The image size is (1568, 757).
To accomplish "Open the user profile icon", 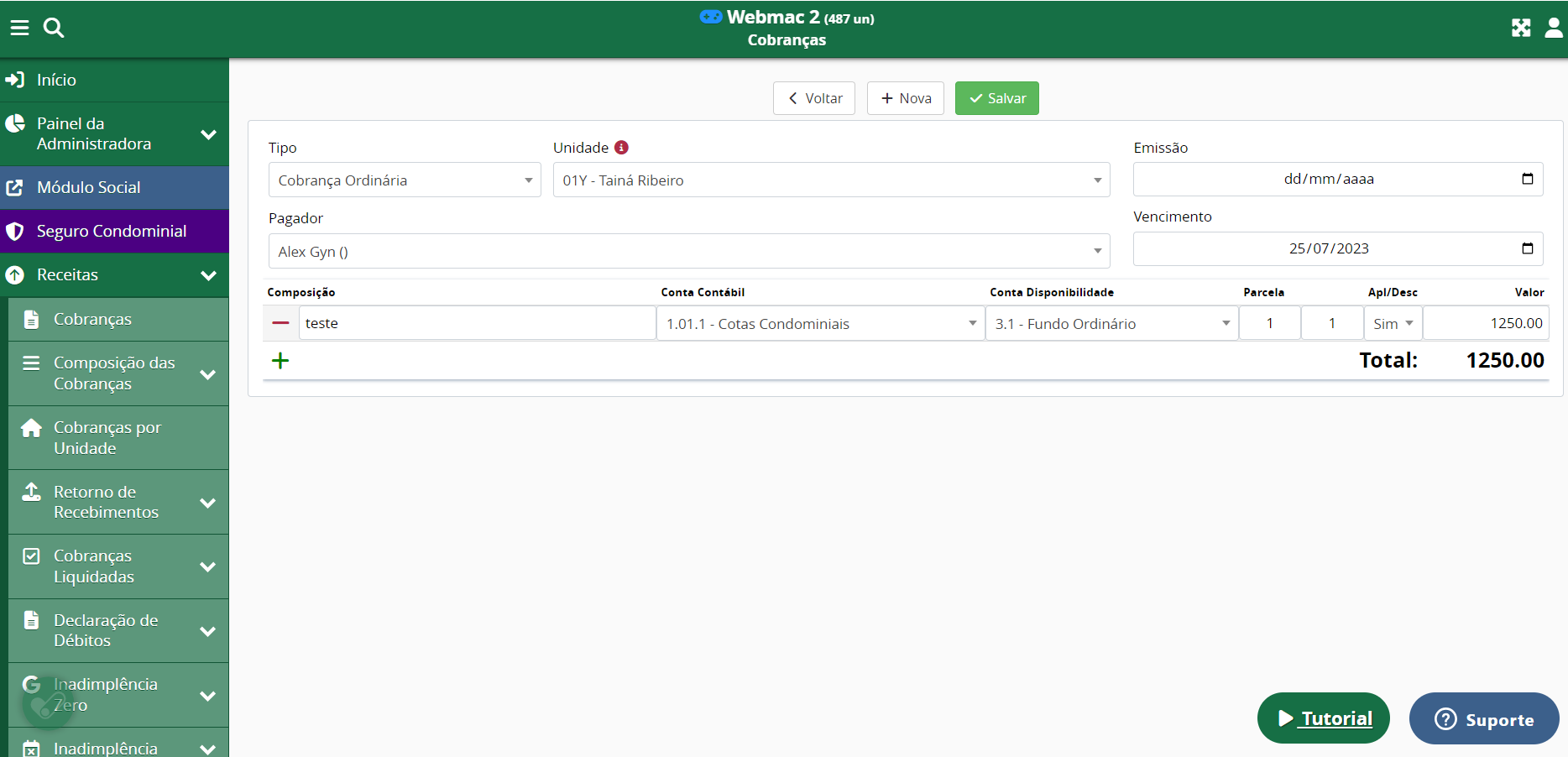I will (x=1553, y=28).
